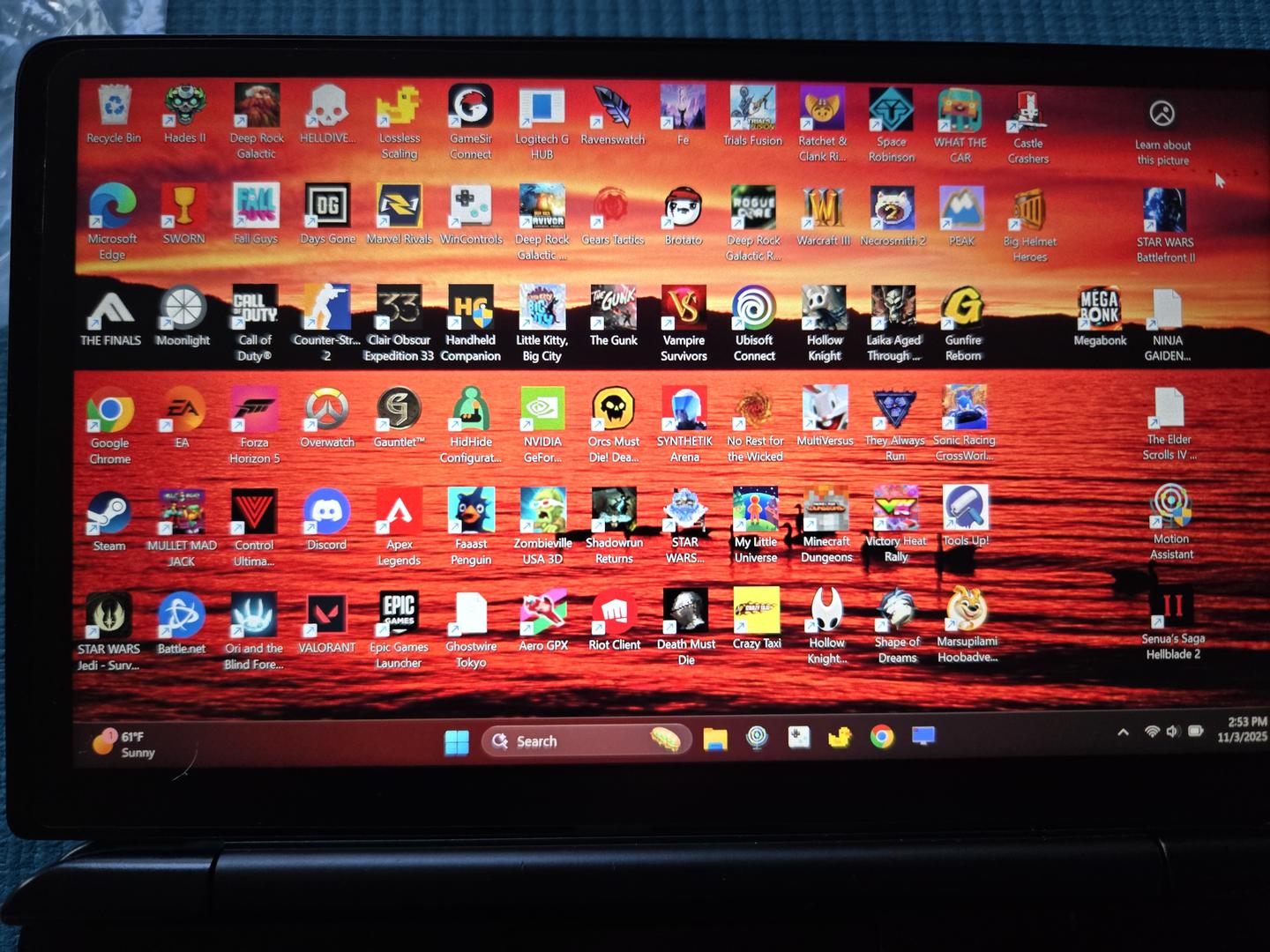This screenshot has height=952, width=1270.
Task: Click the Wi-Fi network tray icon
Action: pyautogui.click(x=1152, y=732)
